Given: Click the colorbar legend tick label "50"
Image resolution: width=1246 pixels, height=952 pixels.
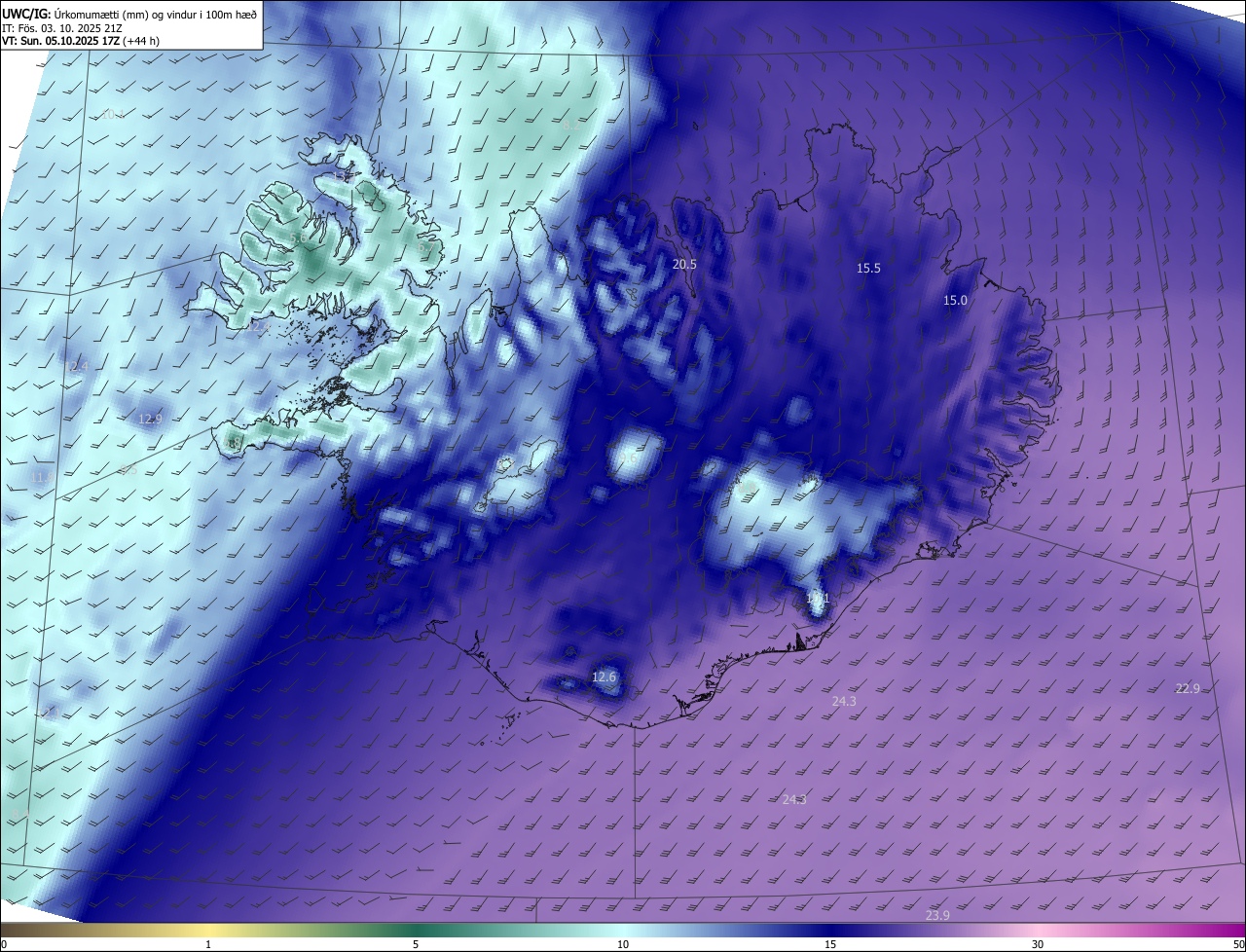Looking at the screenshot, I should tap(1238, 944).
